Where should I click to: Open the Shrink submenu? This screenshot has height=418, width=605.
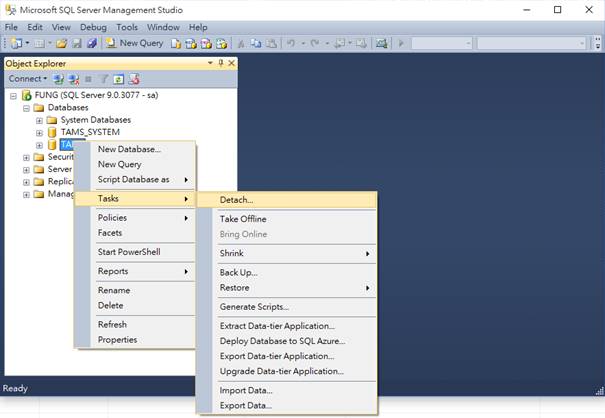(x=287, y=253)
